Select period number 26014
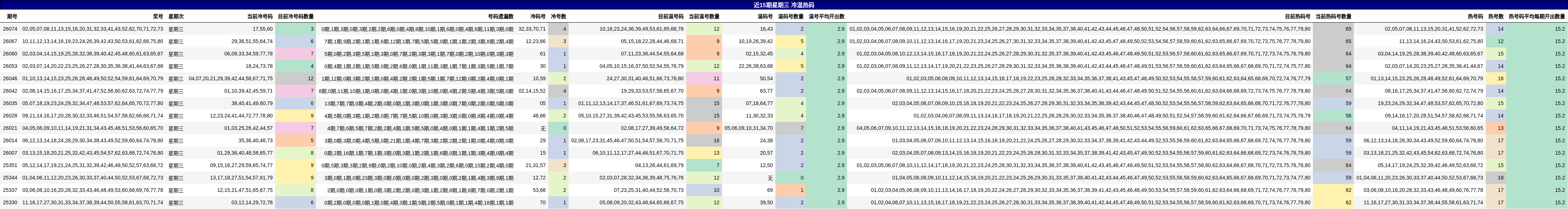This screenshot has height=209, width=1568. point(10,140)
